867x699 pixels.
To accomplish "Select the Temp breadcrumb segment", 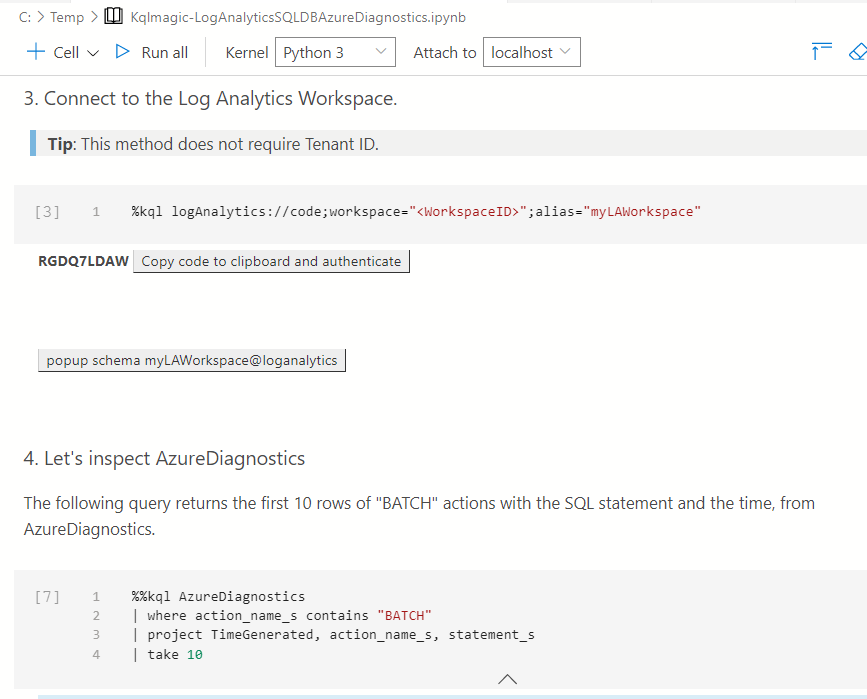I will [67, 17].
